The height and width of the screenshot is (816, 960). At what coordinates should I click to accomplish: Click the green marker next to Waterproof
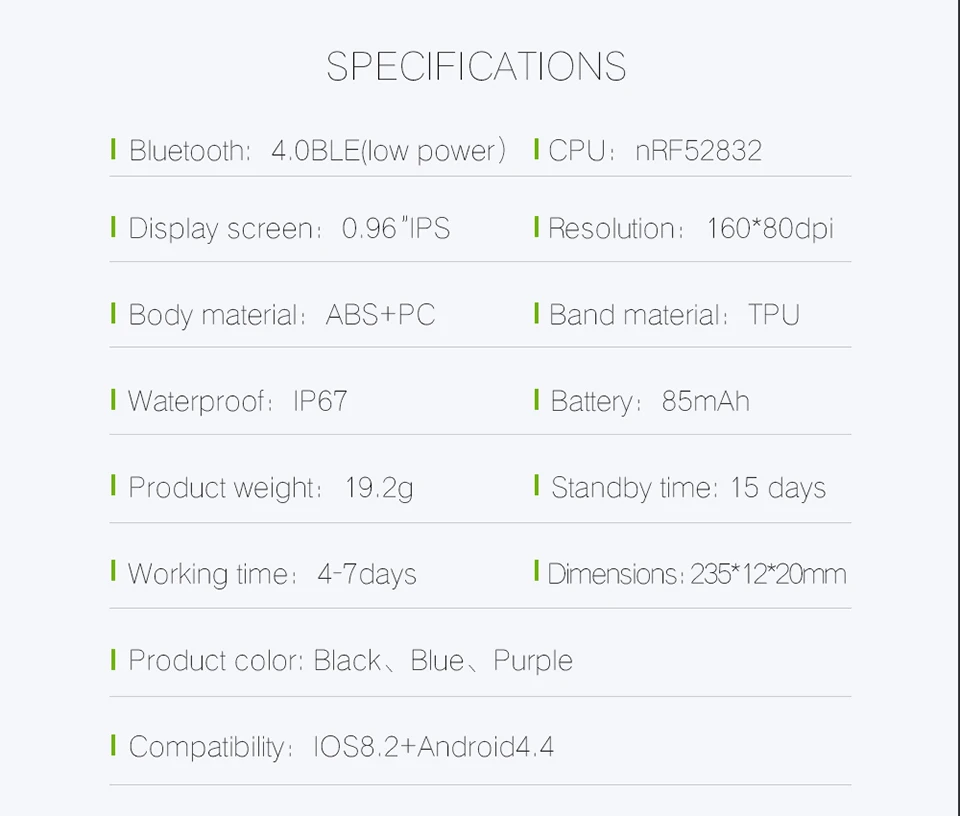click(x=113, y=400)
